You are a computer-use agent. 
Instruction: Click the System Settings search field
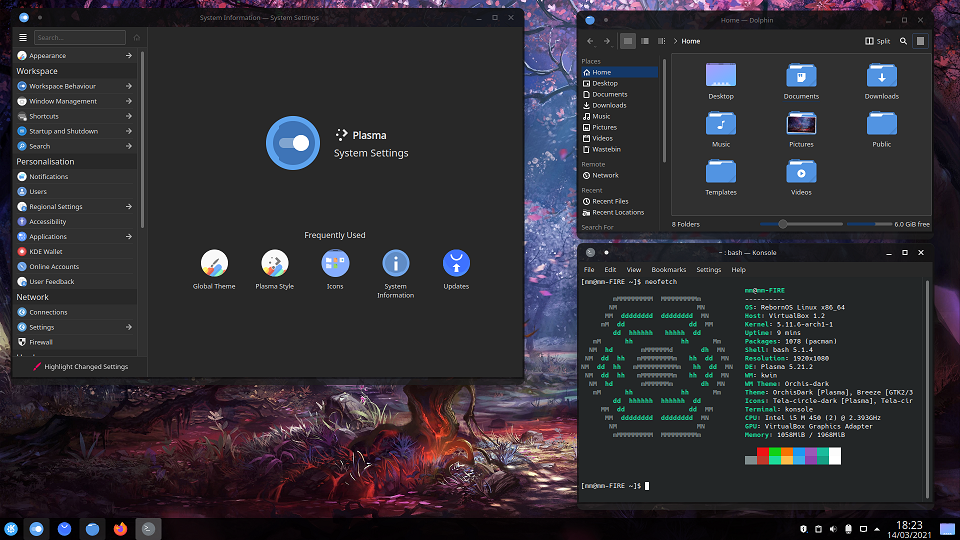(80, 37)
